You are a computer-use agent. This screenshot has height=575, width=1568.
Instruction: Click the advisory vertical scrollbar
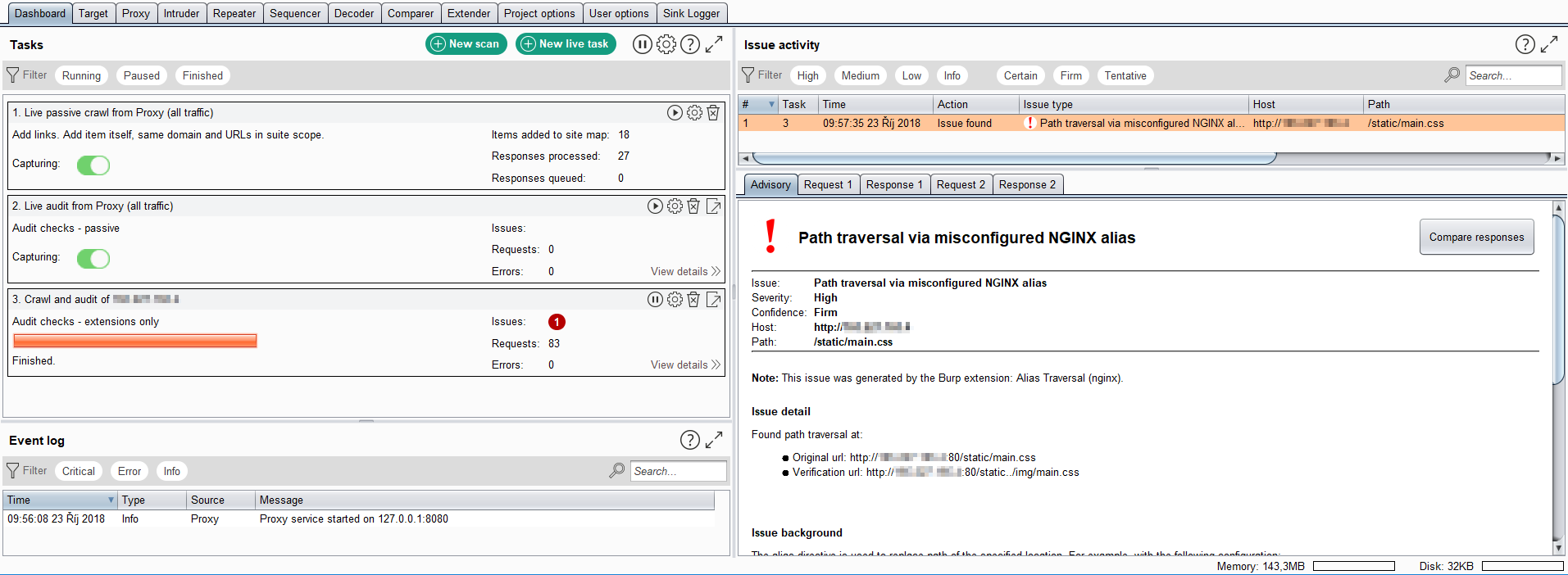pyautogui.click(x=1558, y=301)
